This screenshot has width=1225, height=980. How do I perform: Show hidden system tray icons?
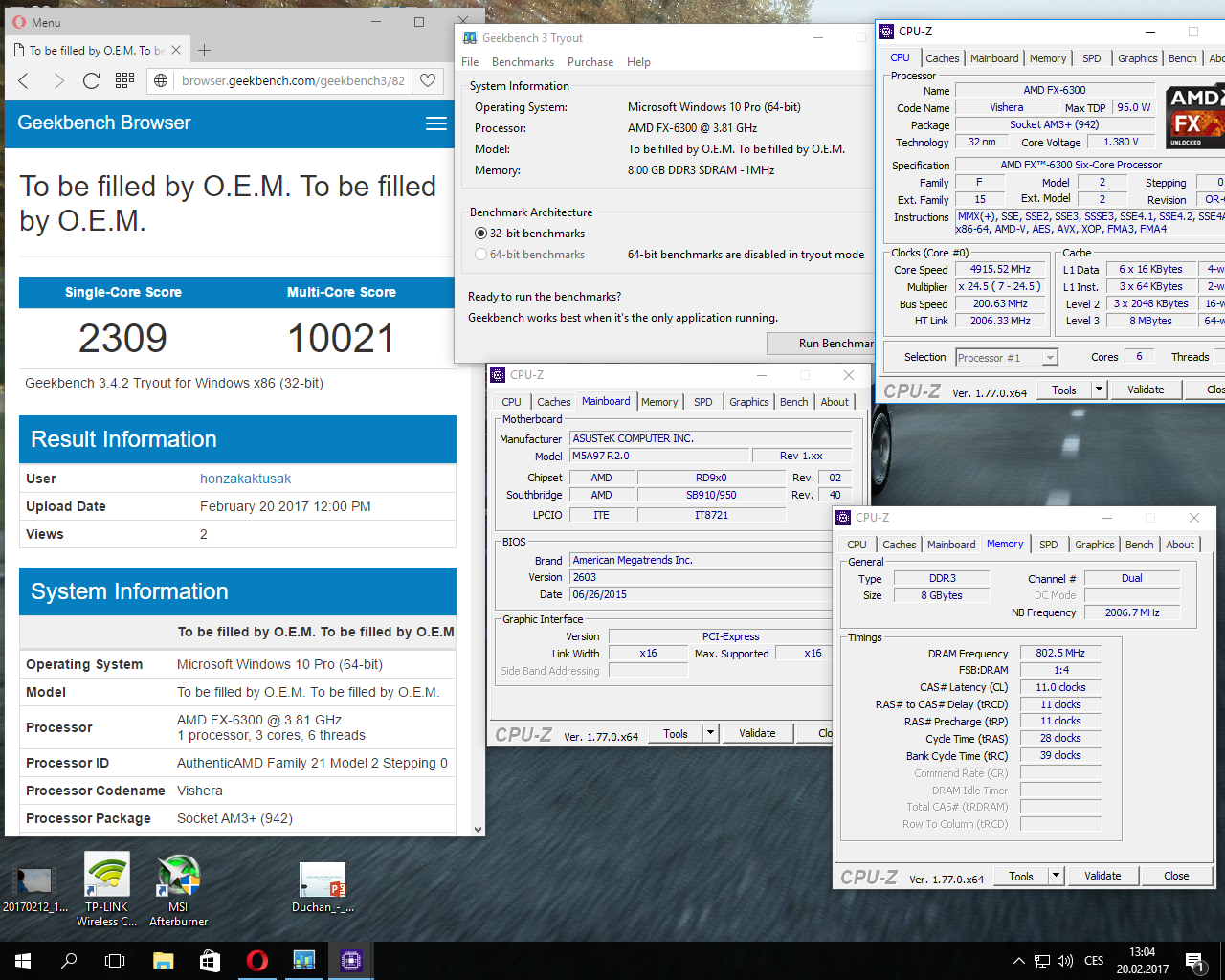point(1018,961)
